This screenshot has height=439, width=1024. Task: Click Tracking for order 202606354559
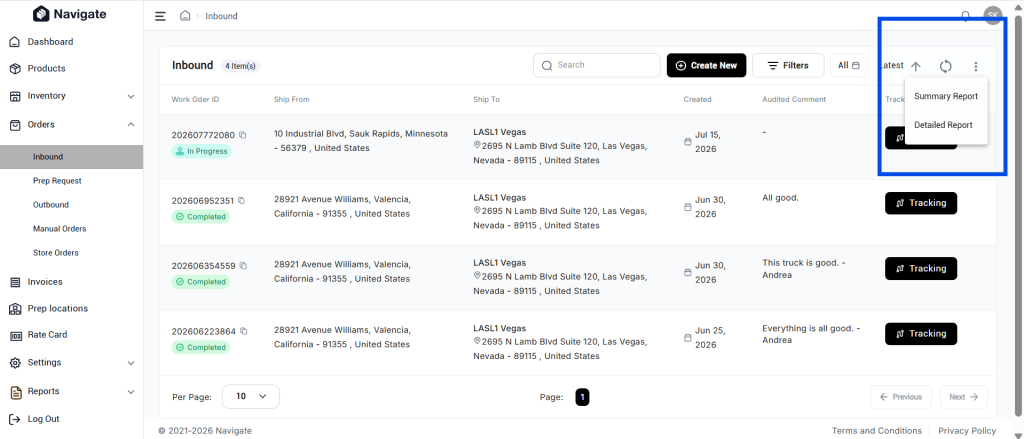[921, 268]
